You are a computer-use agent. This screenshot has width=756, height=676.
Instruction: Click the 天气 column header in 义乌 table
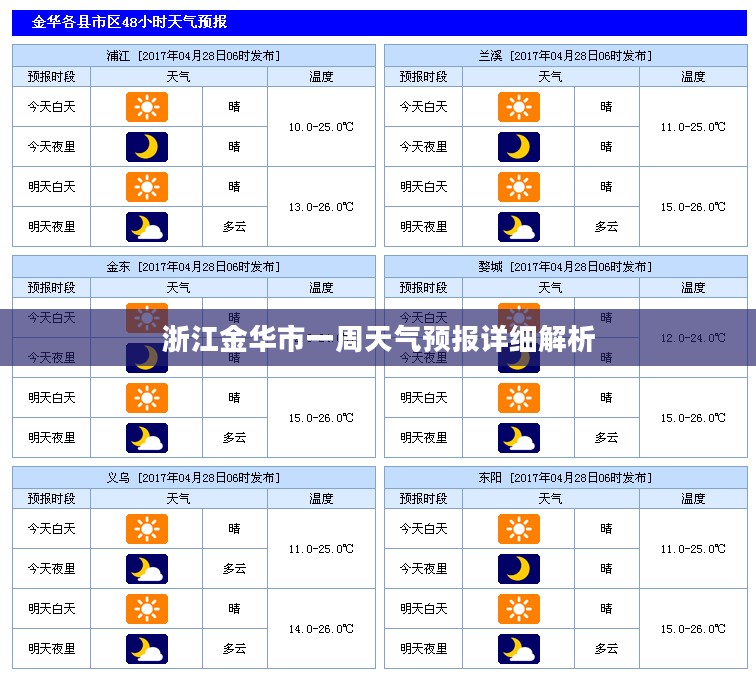pos(178,499)
